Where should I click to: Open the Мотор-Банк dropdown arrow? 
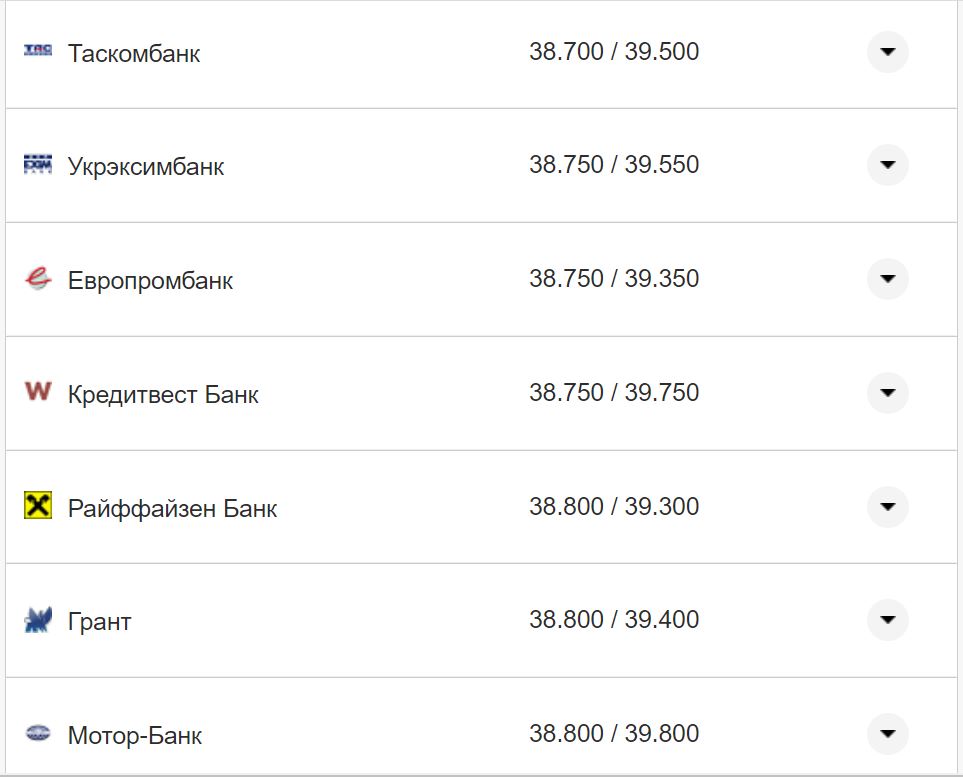pos(887,733)
